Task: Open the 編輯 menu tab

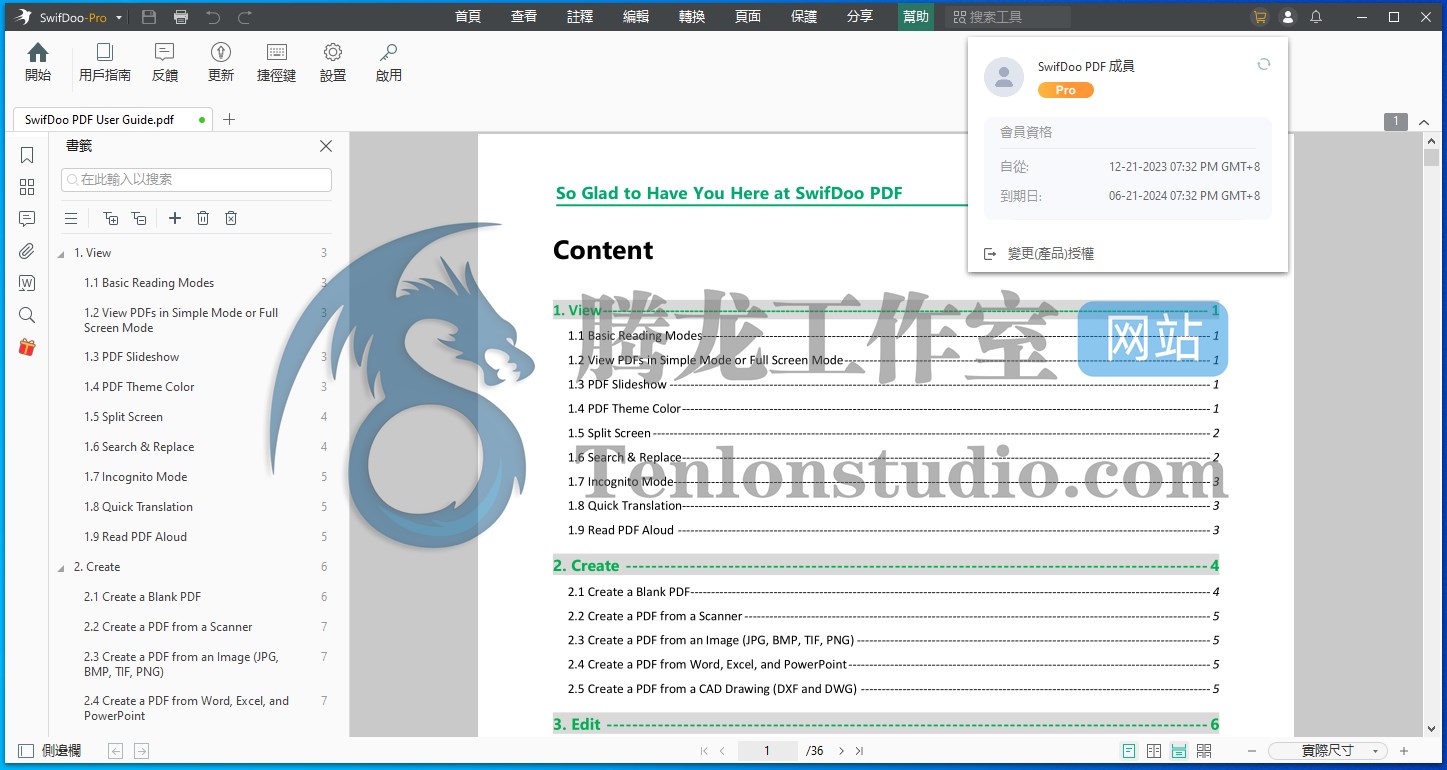Action: (x=635, y=17)
